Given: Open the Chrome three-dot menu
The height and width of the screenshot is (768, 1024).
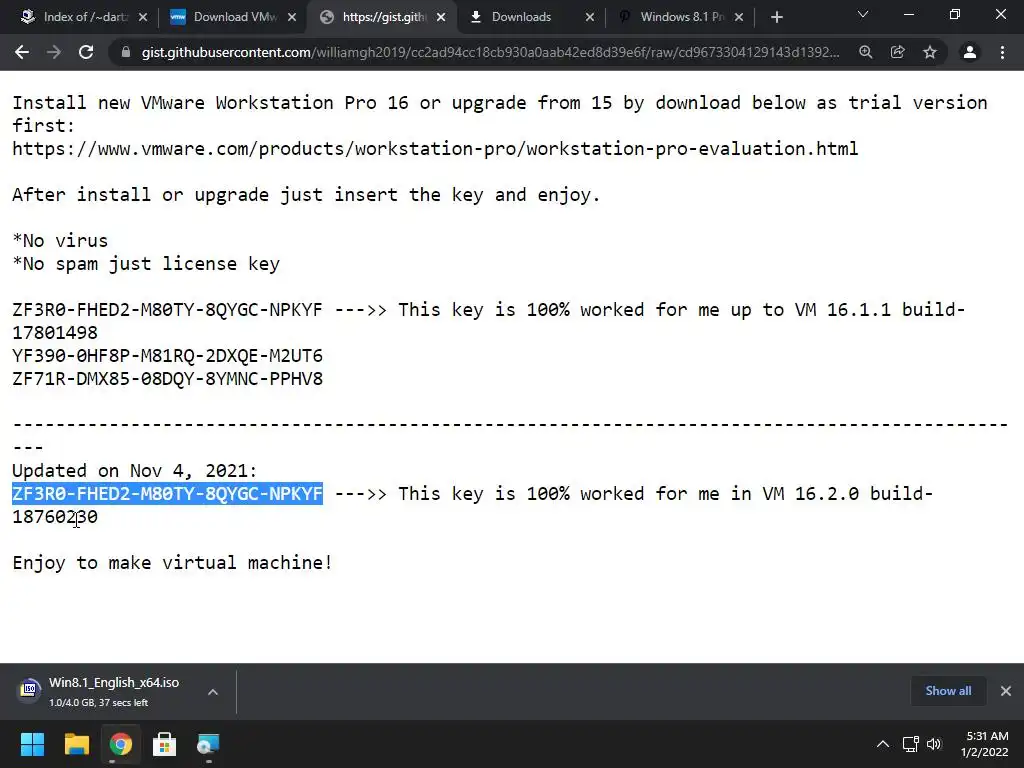Looking at the screenshot, I should tap(1002, 52).
